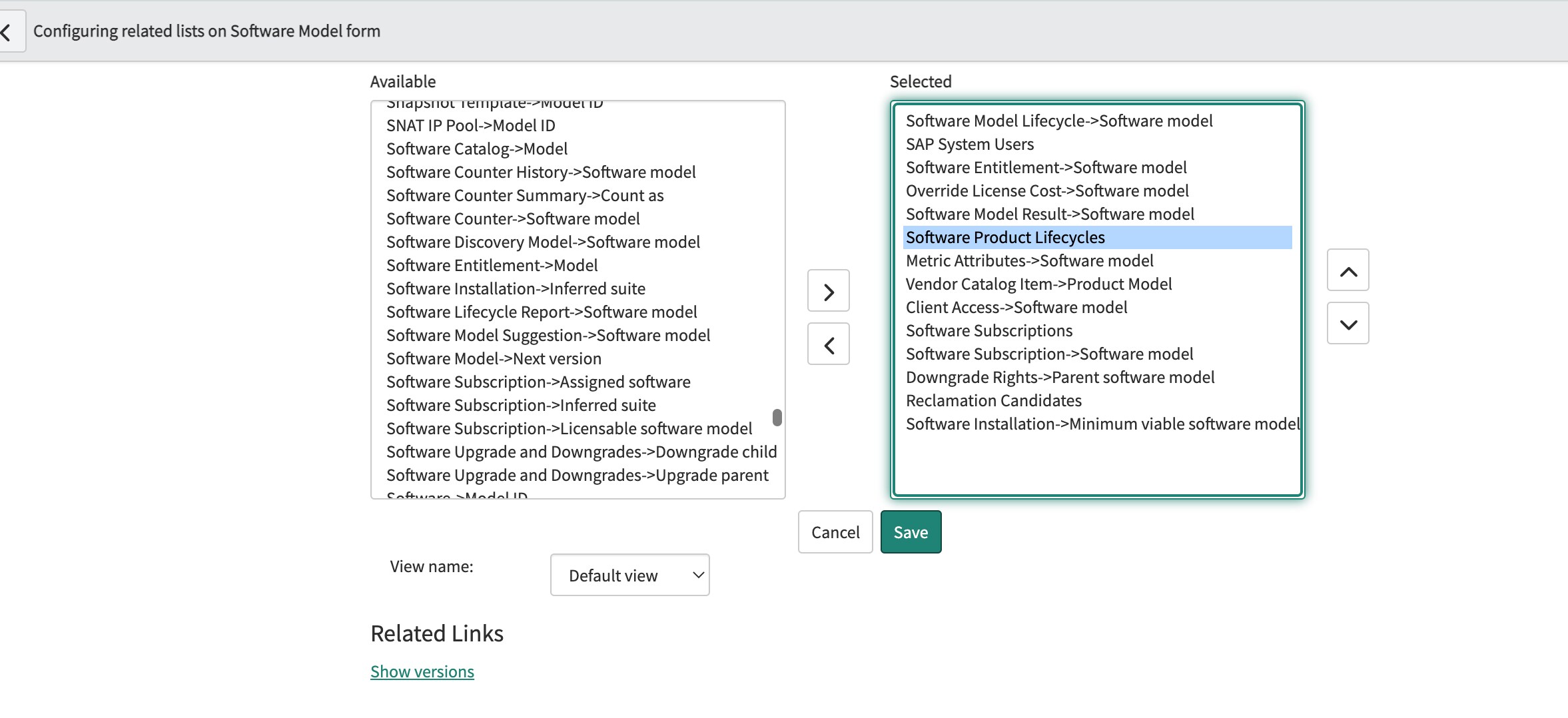1568x718 pixels.
Task: Select Software Counter->Software model option
Action: [513, 218]
